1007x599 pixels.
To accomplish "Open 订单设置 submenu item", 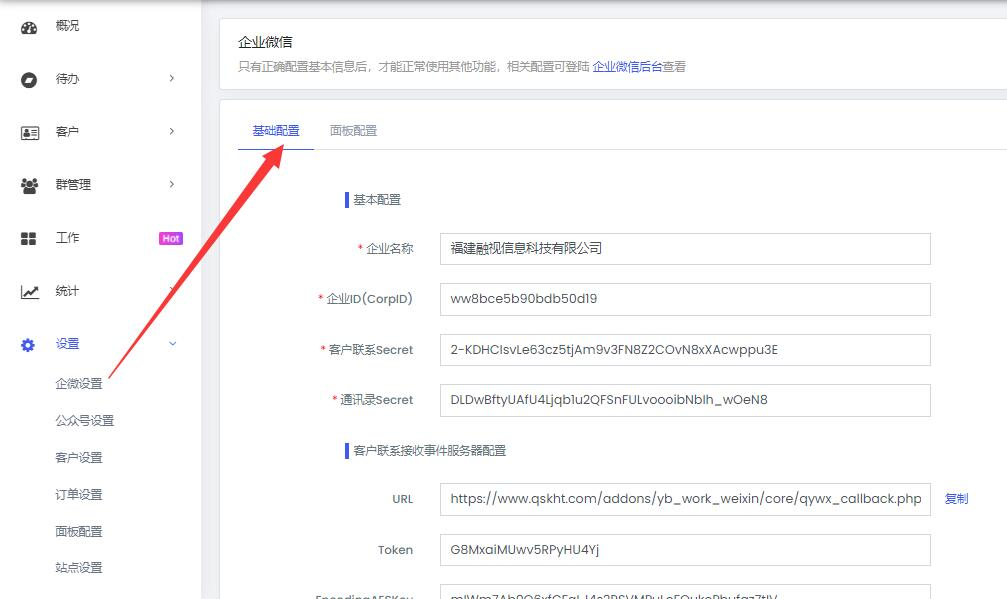I will 79,495.
